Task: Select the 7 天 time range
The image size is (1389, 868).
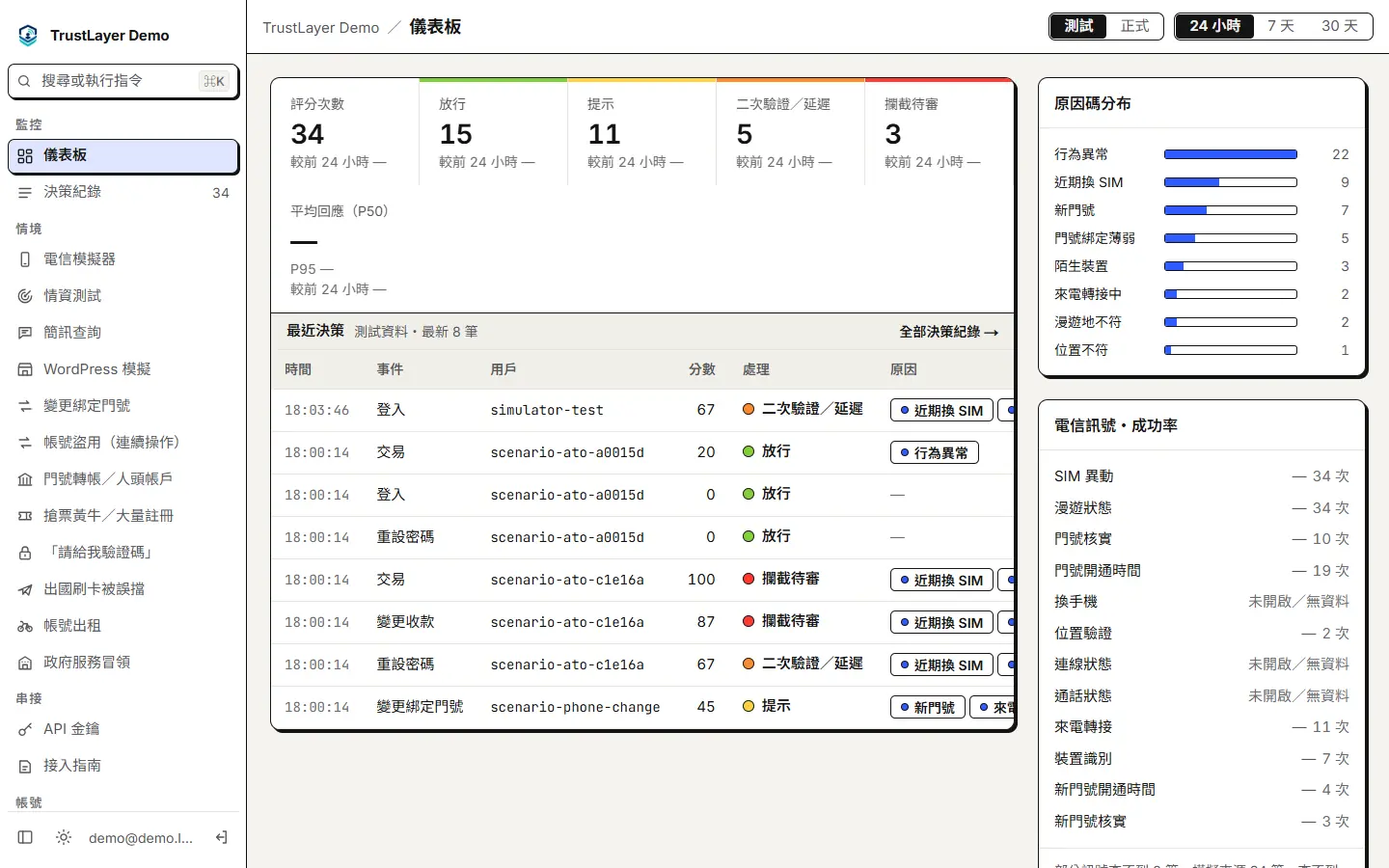Action: click(1281, 26)
